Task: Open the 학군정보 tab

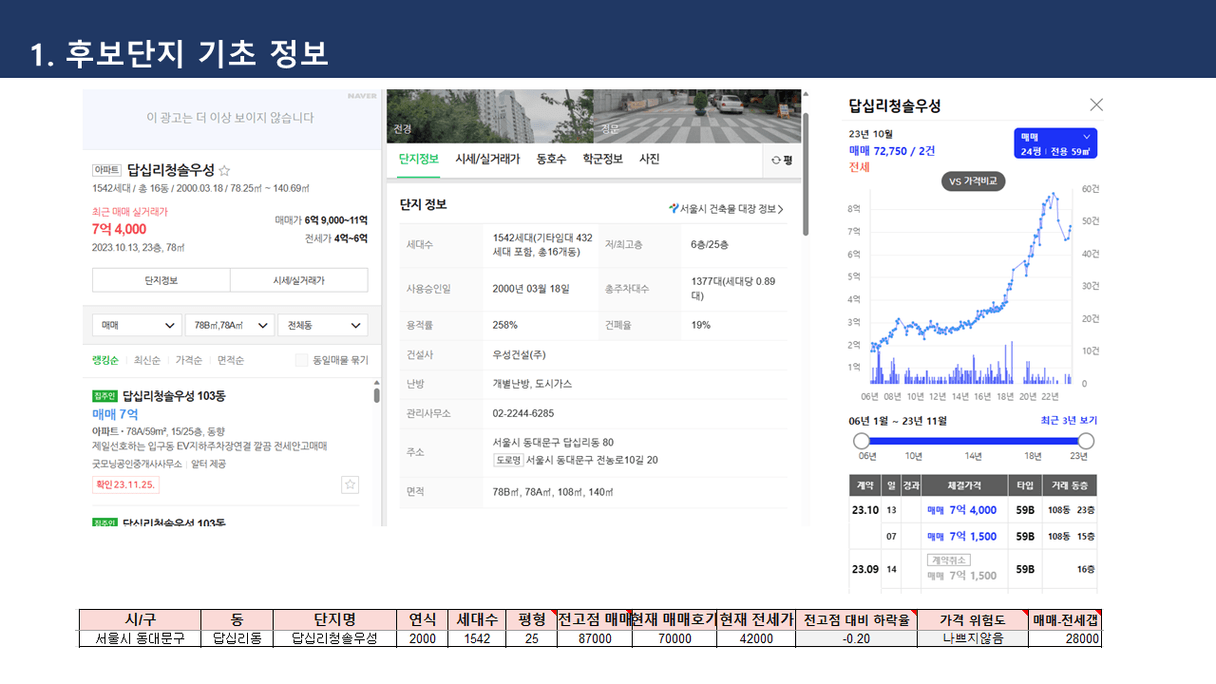Action: [603, 159]
